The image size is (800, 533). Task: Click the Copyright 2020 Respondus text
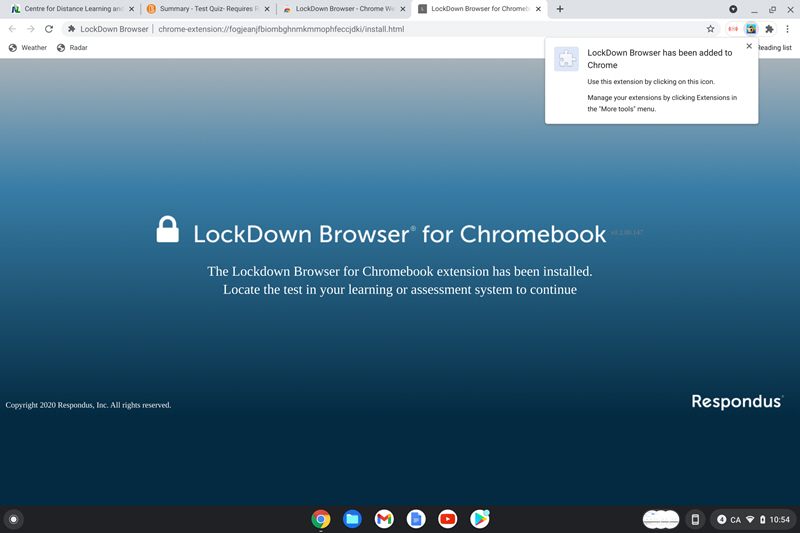(x=88, y=405)
